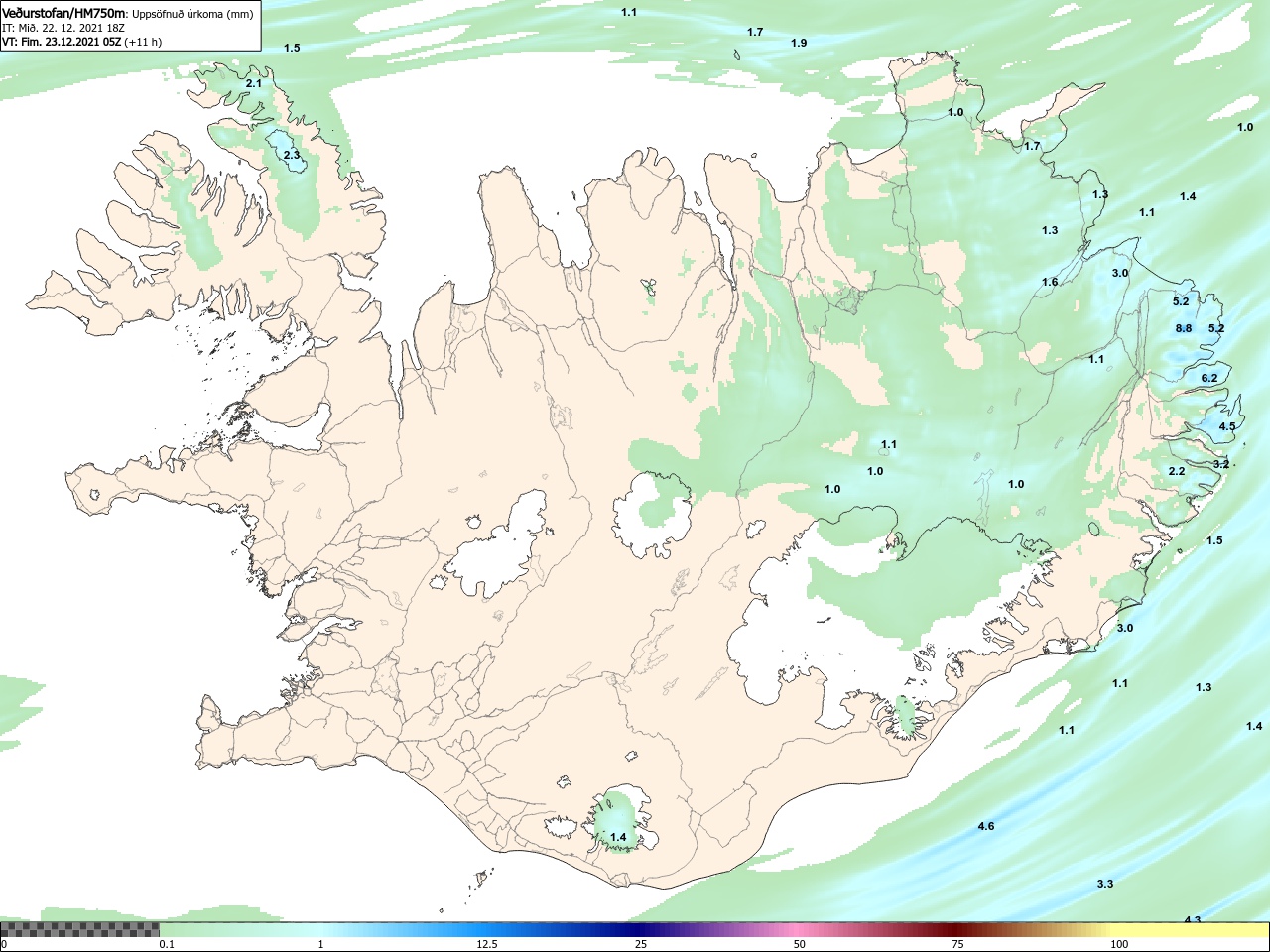
Task: Click the checkered gray legend segment
Action: coord(79,930)
